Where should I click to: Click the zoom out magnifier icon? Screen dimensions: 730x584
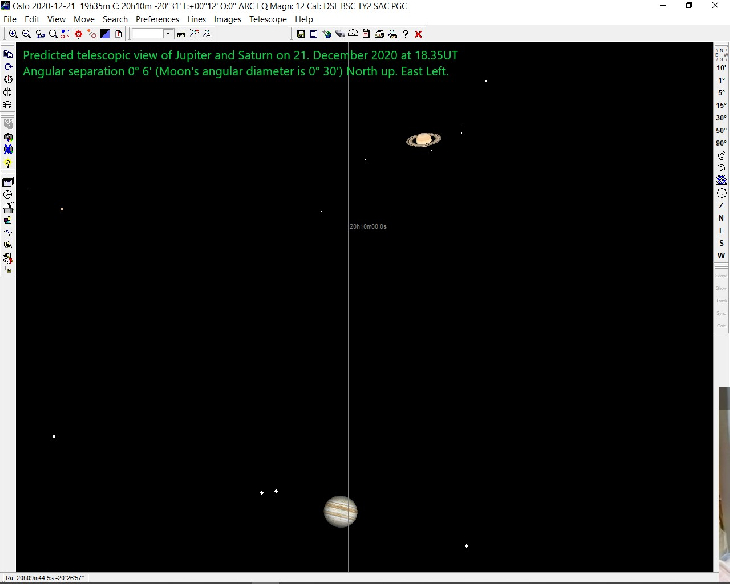[x=26, y=33]
